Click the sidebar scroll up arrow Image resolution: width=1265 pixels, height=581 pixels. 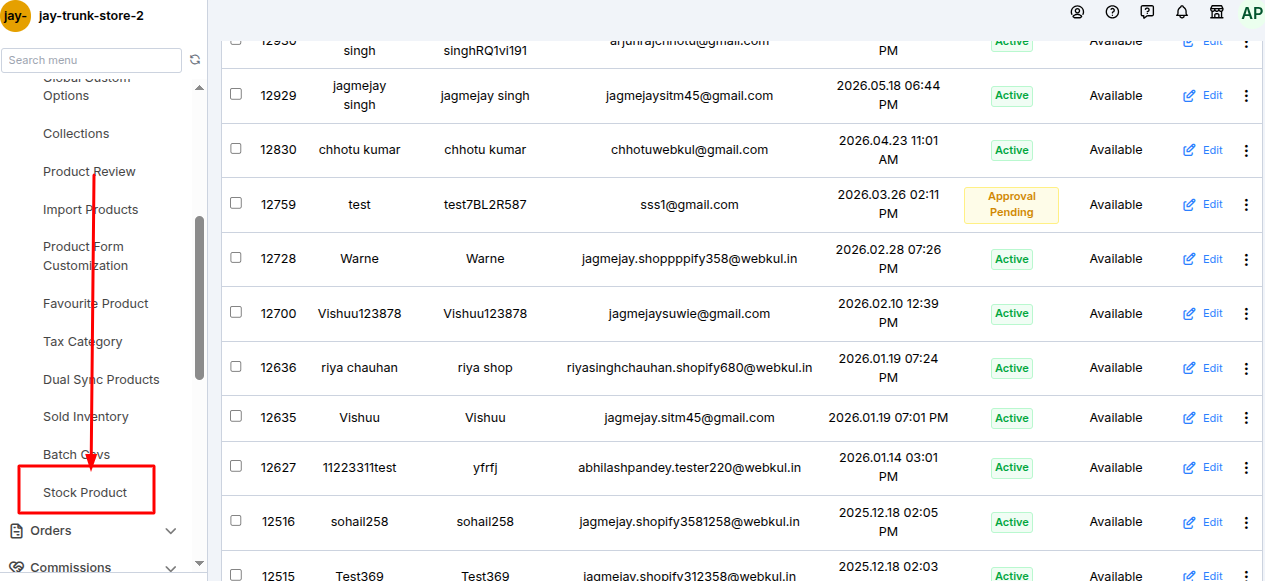pos(199,88)
